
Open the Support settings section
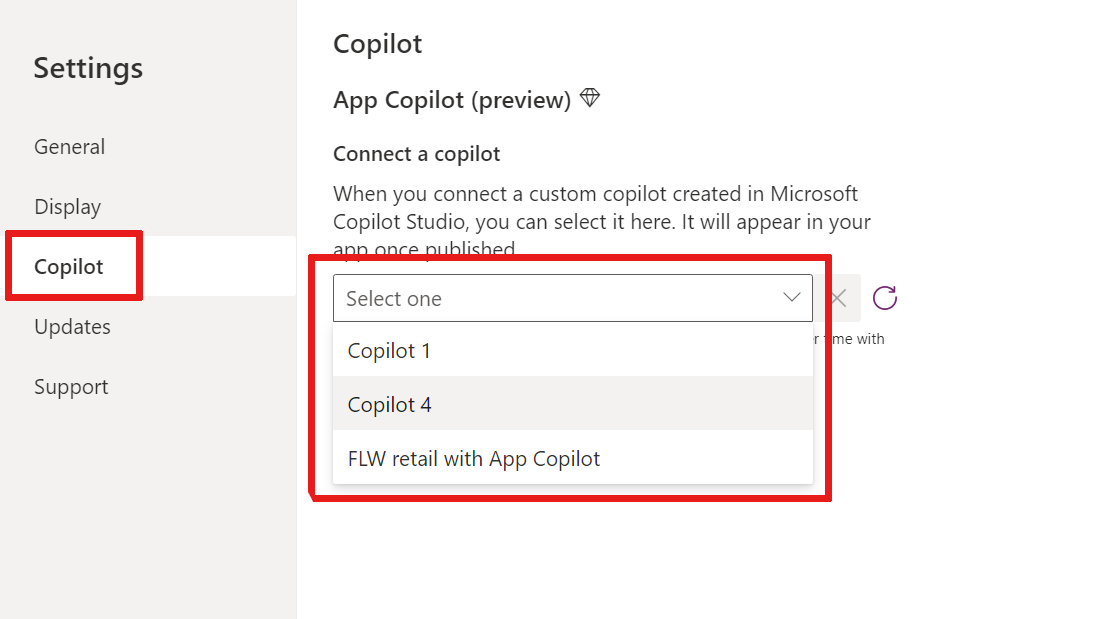[x=71, y=387]
